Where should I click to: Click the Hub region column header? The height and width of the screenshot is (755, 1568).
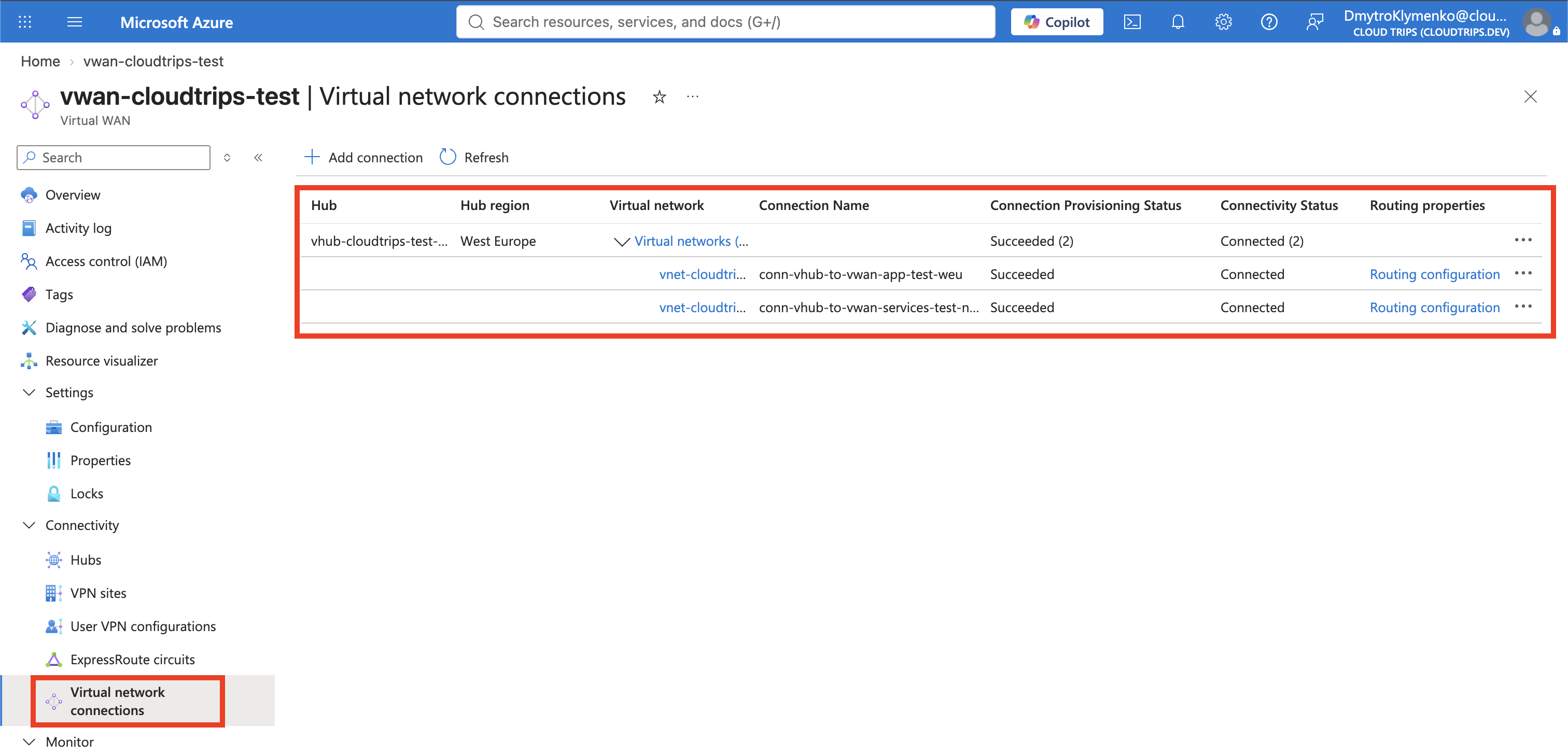pyautogui.click(x=495, y=206)
